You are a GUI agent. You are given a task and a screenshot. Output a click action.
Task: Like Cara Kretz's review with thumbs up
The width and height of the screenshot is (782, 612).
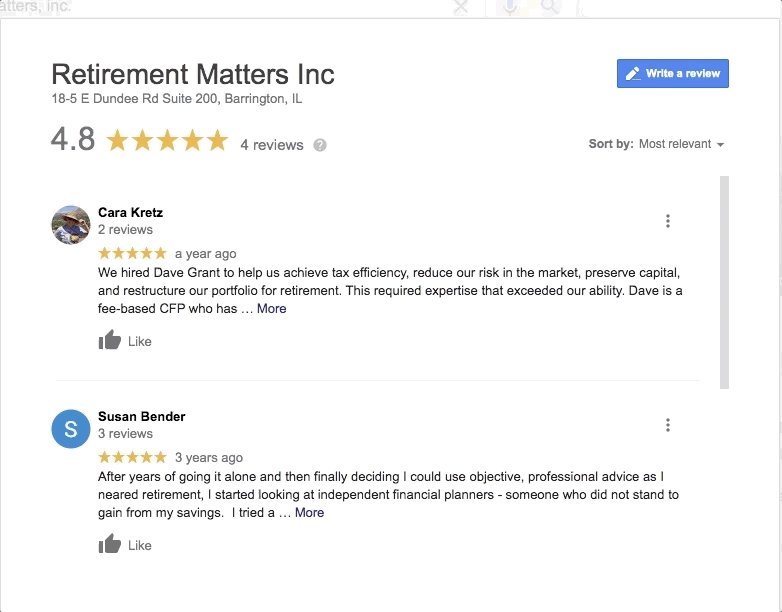(110, 341)
